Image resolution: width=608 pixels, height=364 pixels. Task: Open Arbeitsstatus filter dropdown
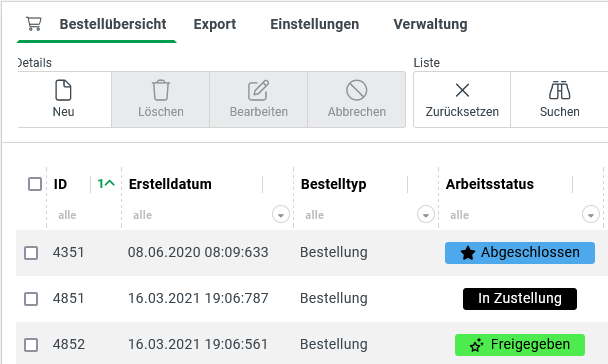[x=591, y=214]
